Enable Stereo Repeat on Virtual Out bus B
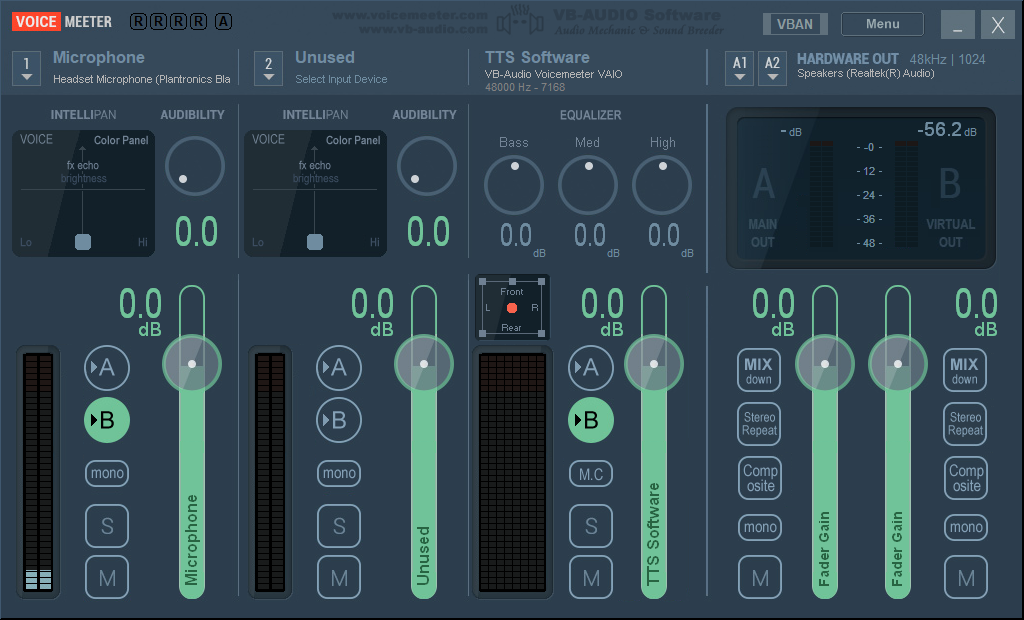 point(965,424)
